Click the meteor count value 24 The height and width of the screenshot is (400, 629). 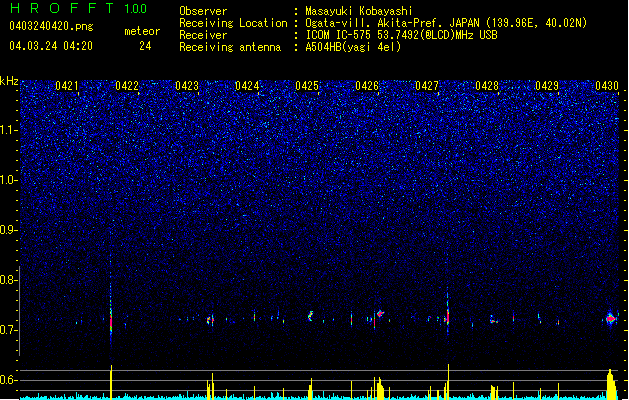(x=145, y=46)
